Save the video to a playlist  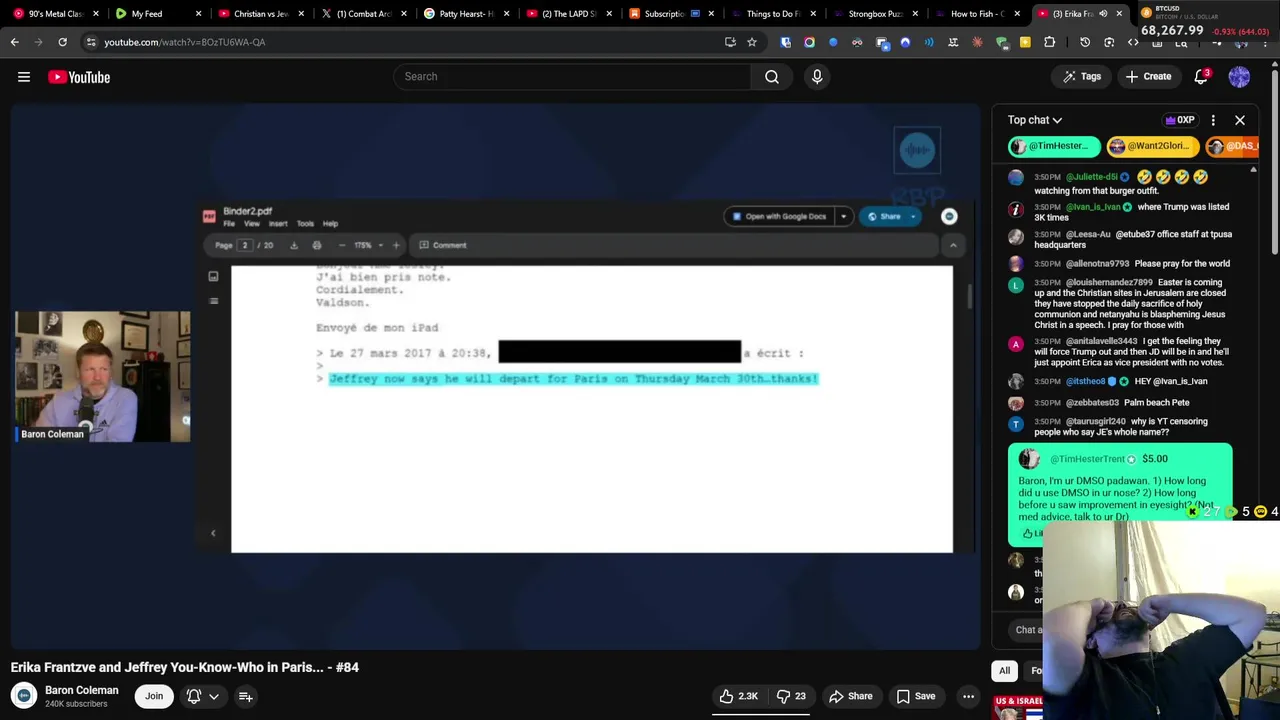tap(915, 696)
